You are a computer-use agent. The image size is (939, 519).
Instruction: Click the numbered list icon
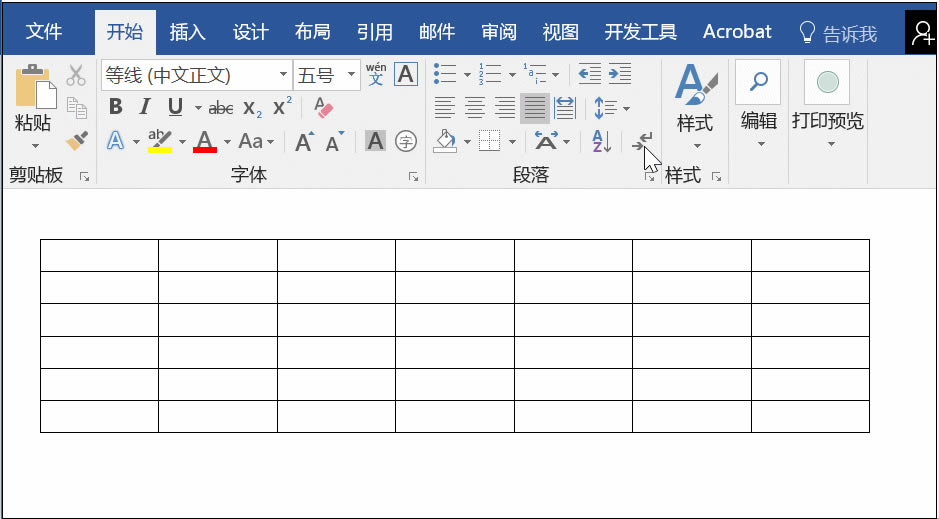tap(490, 74)
